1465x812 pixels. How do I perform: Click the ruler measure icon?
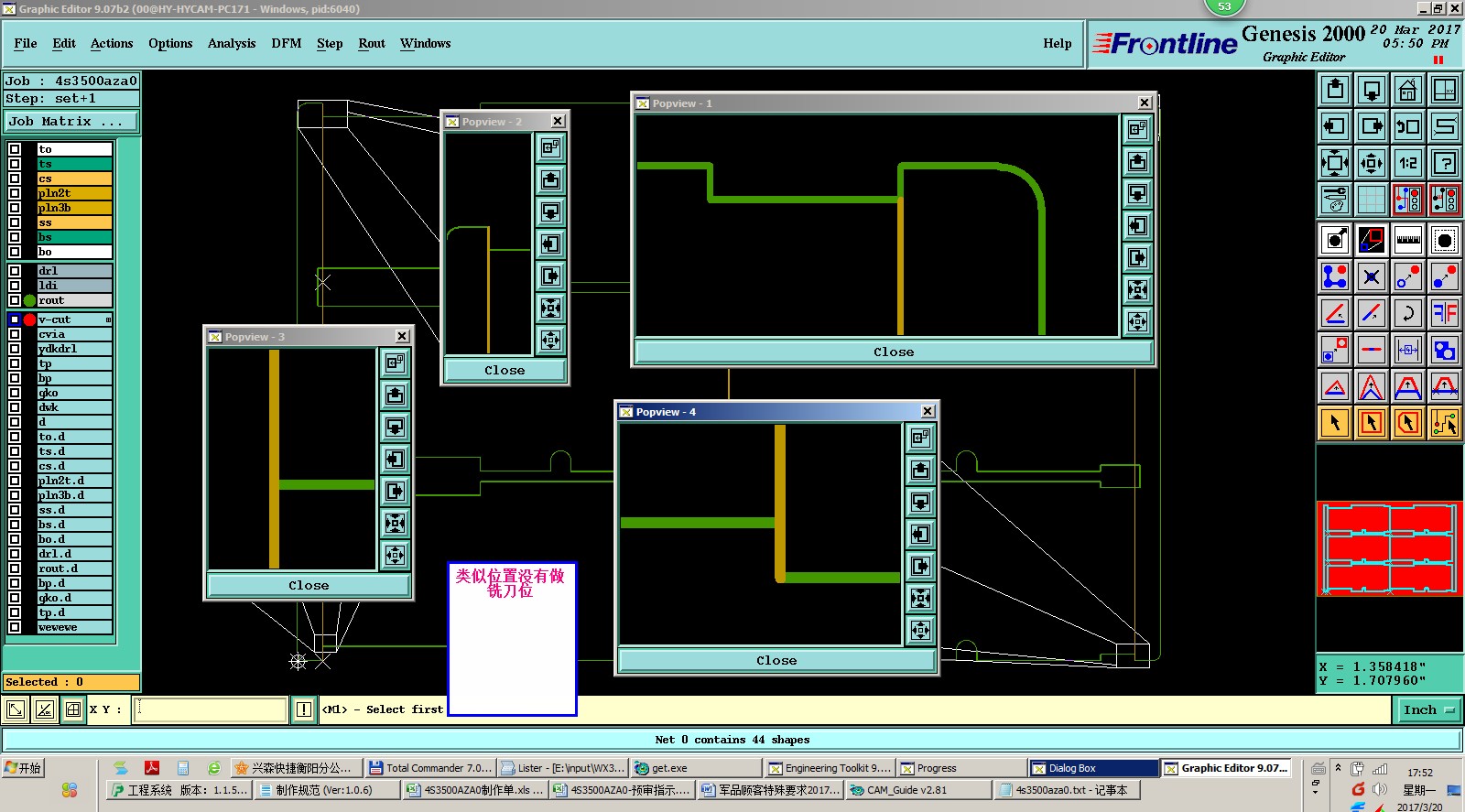pos(1408,240)
